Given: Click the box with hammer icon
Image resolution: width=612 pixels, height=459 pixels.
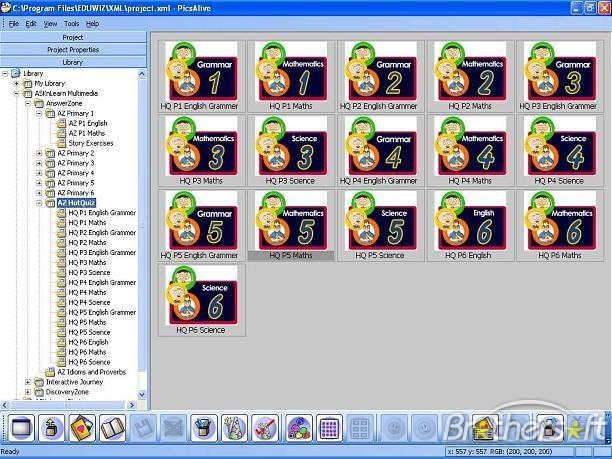Looking at the screenshot, I should (550, 428).
